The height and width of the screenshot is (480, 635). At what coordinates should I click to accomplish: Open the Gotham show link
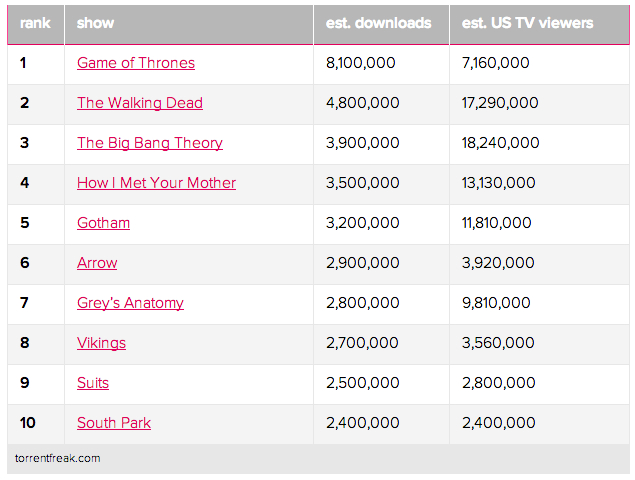coord(103,223)
